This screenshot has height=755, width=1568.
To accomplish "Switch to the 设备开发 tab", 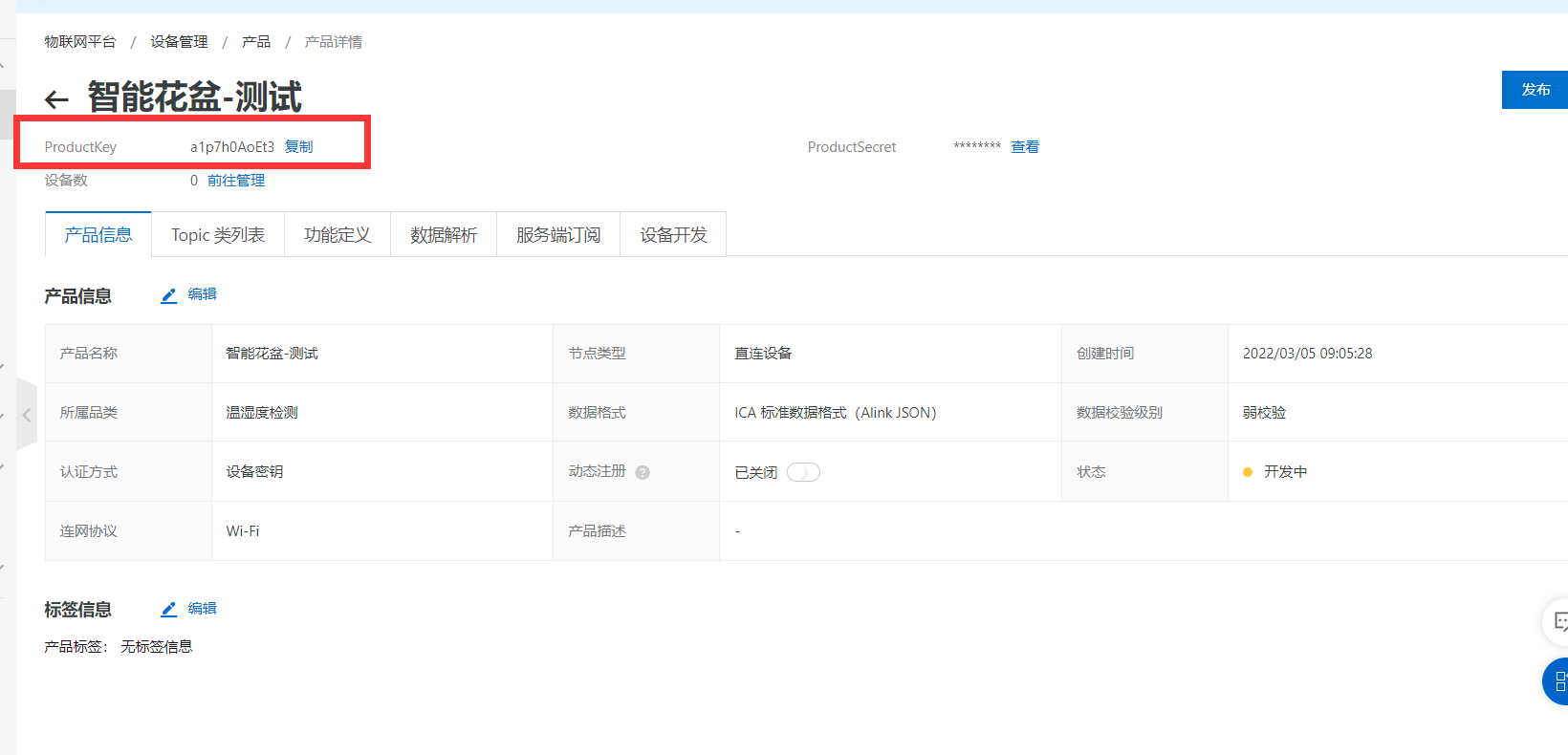I will 673,235.
